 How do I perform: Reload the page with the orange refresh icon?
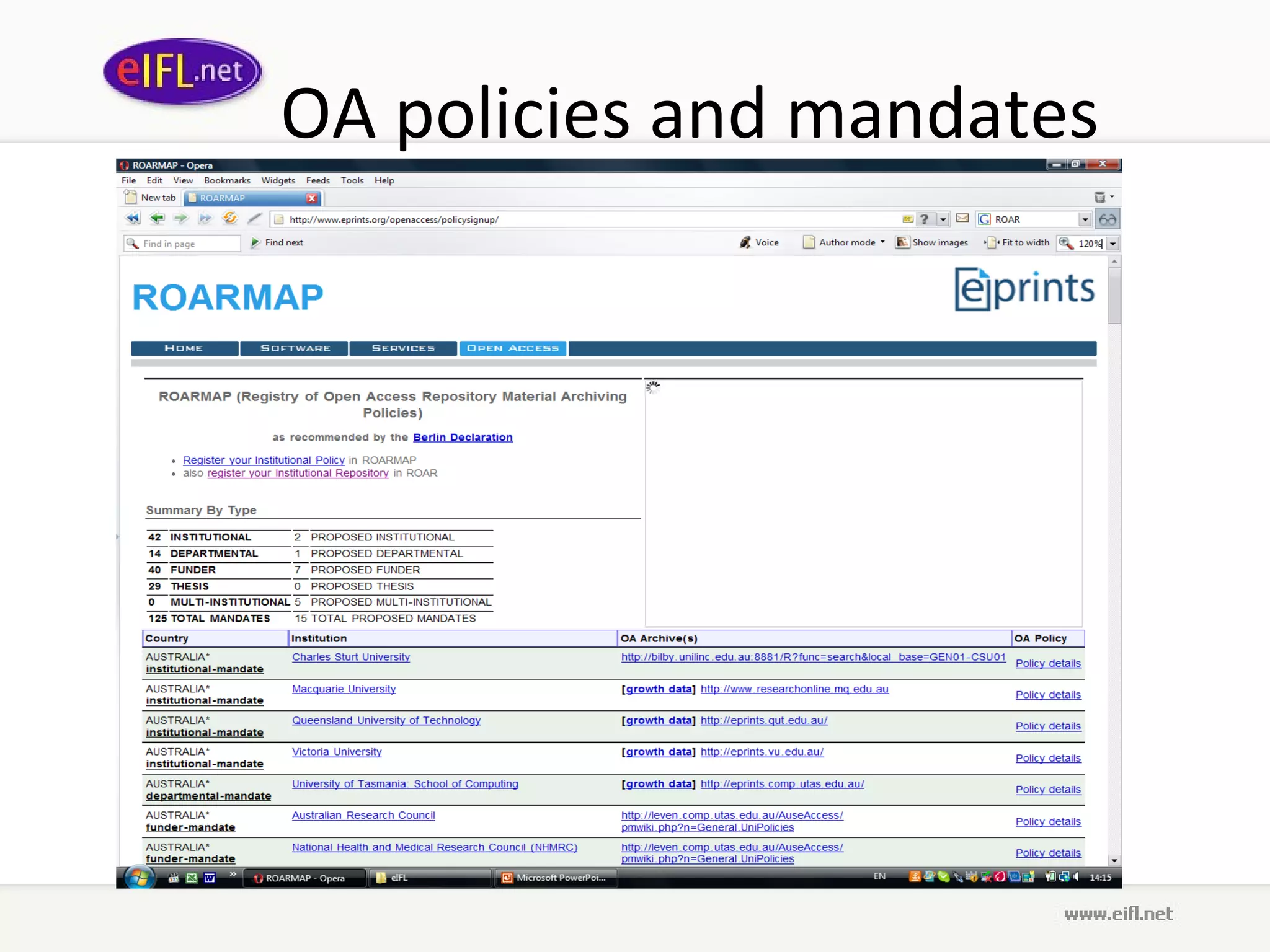(230, 218)
